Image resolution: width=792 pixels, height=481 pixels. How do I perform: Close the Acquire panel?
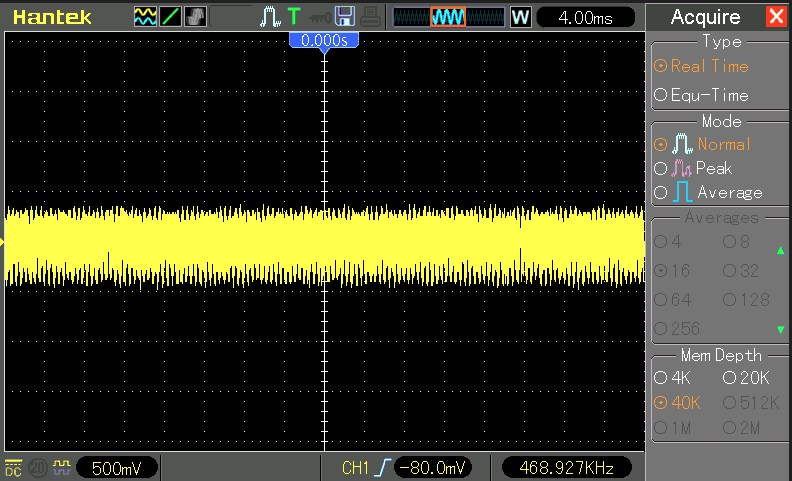pyautogui.click(x=776, y=16)
